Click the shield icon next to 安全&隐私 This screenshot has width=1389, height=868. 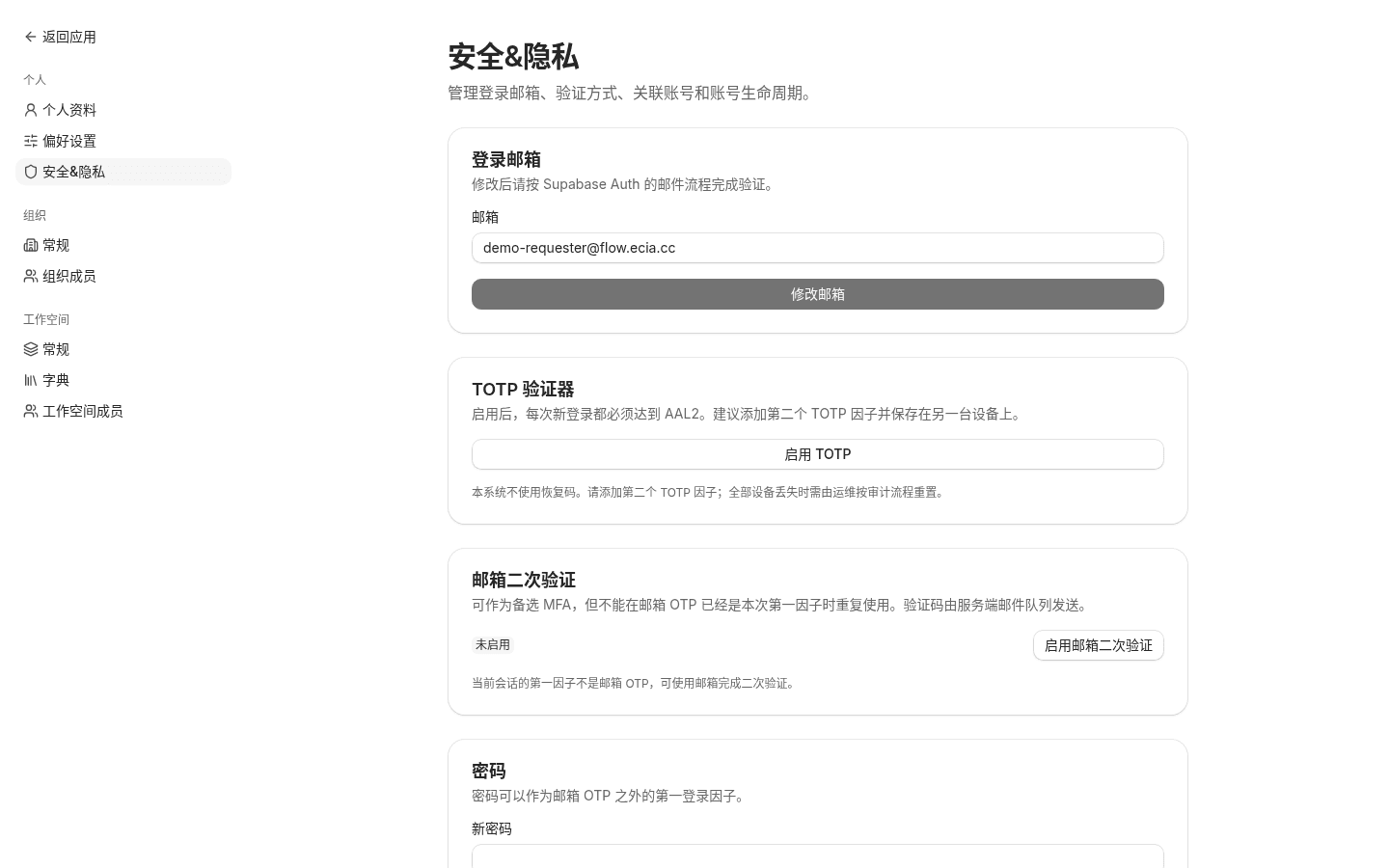[x=31, y=172]
